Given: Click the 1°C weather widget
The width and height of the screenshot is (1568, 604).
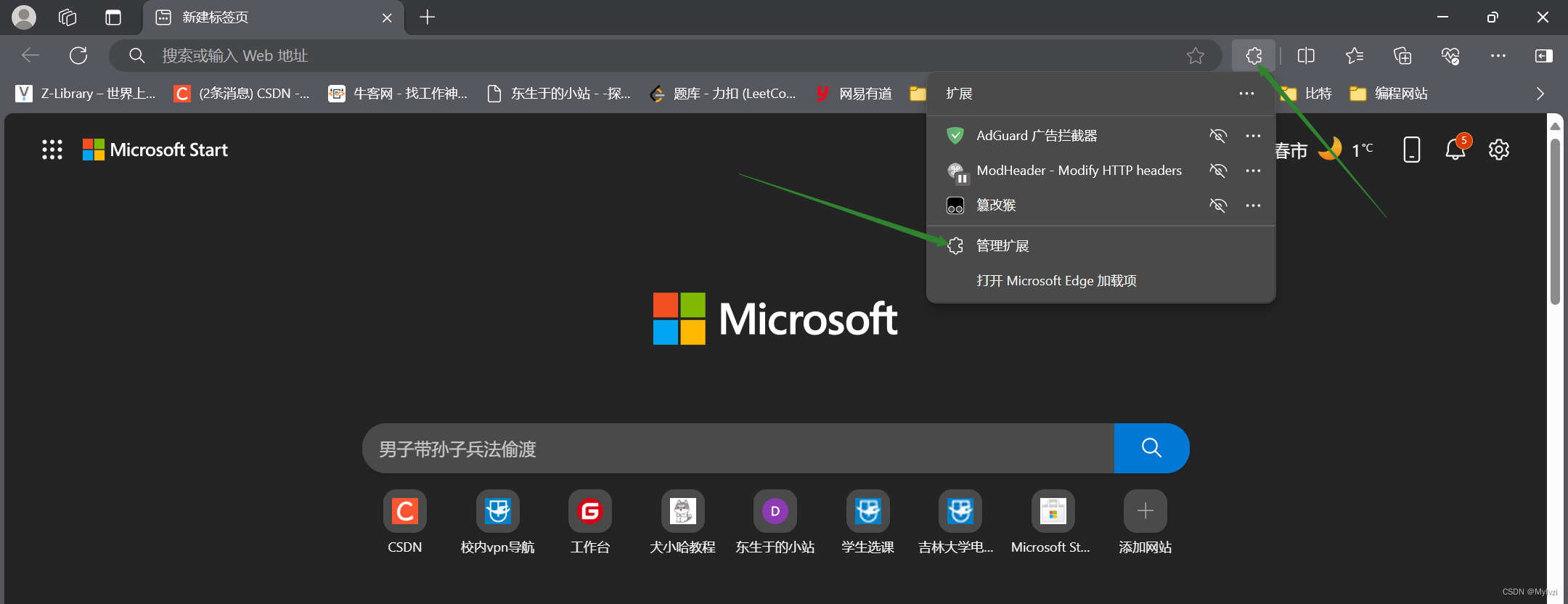Looking at the screenshot, I should click(1347, 150).
